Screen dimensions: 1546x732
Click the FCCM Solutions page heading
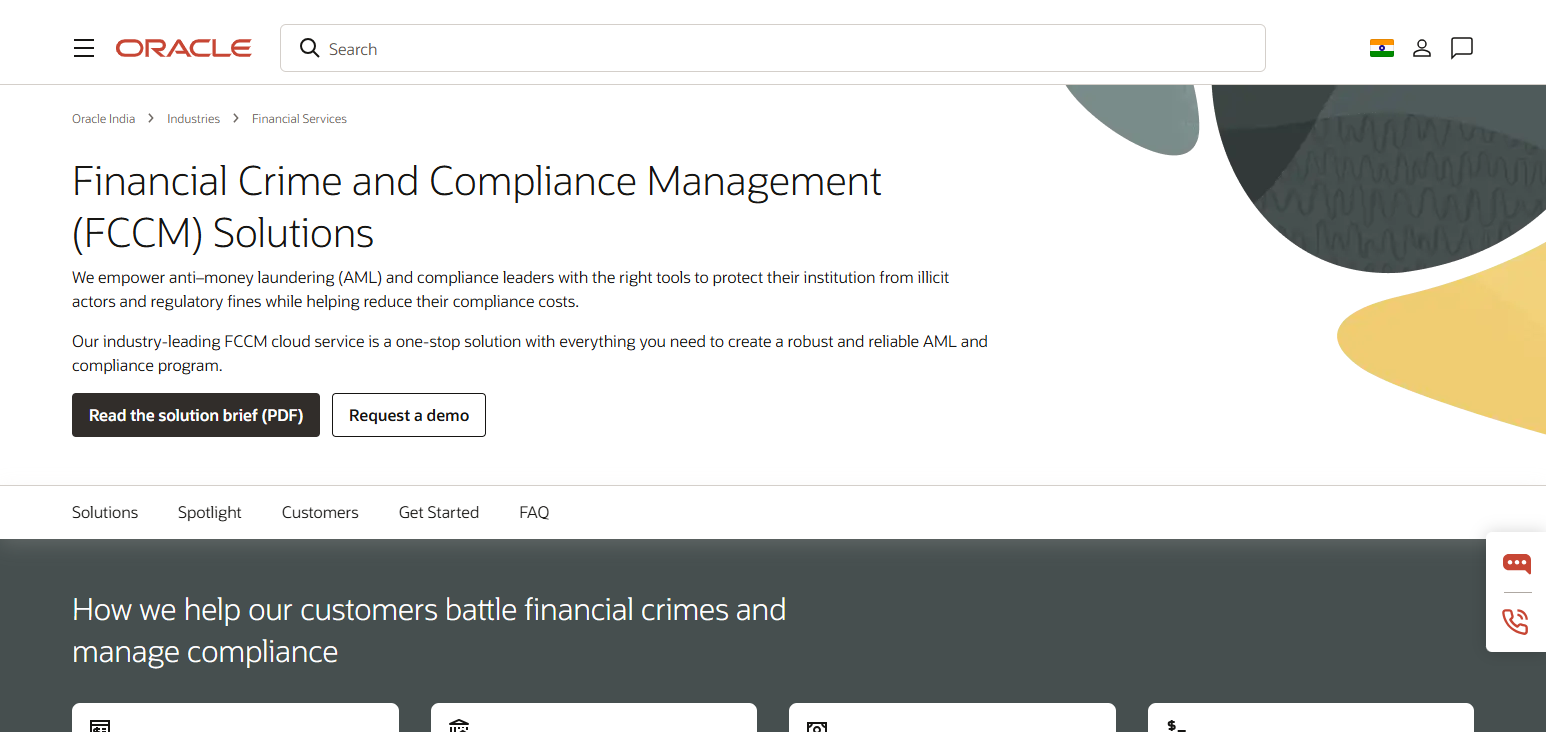click(x=477, y=207)
